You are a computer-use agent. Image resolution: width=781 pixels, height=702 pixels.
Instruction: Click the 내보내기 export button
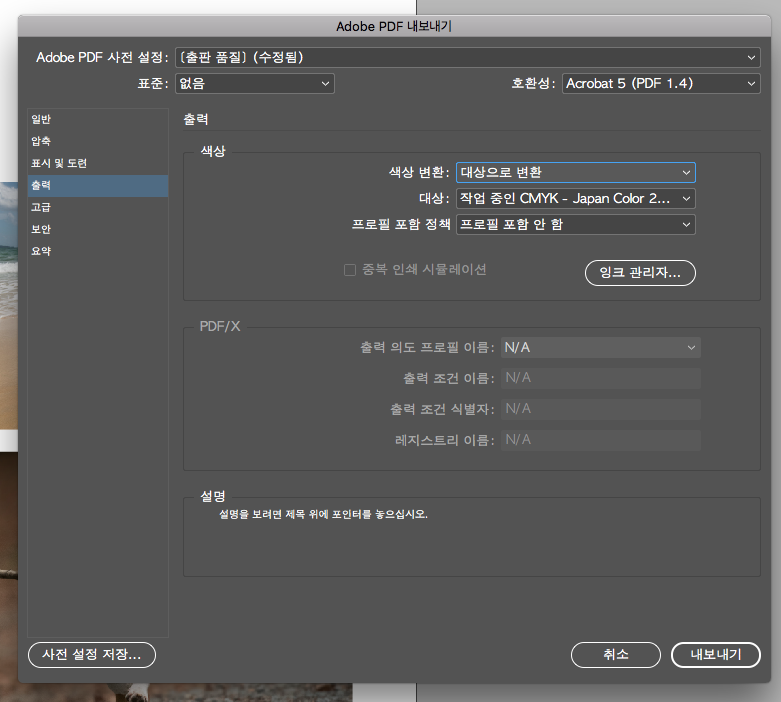[716, 655]
